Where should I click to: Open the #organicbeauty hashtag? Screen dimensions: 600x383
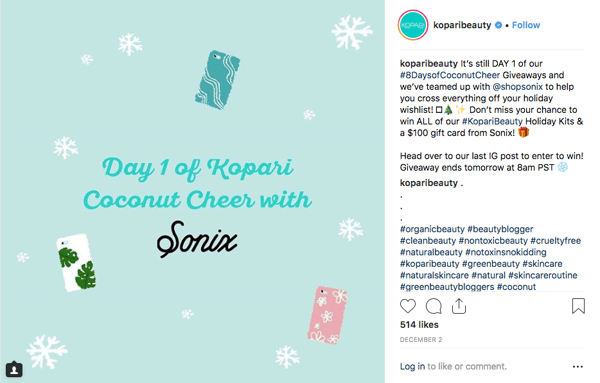coord(432,229)
